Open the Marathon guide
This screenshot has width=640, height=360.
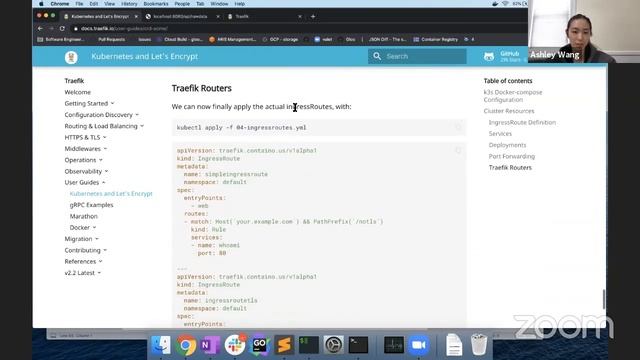pos(84,216)
